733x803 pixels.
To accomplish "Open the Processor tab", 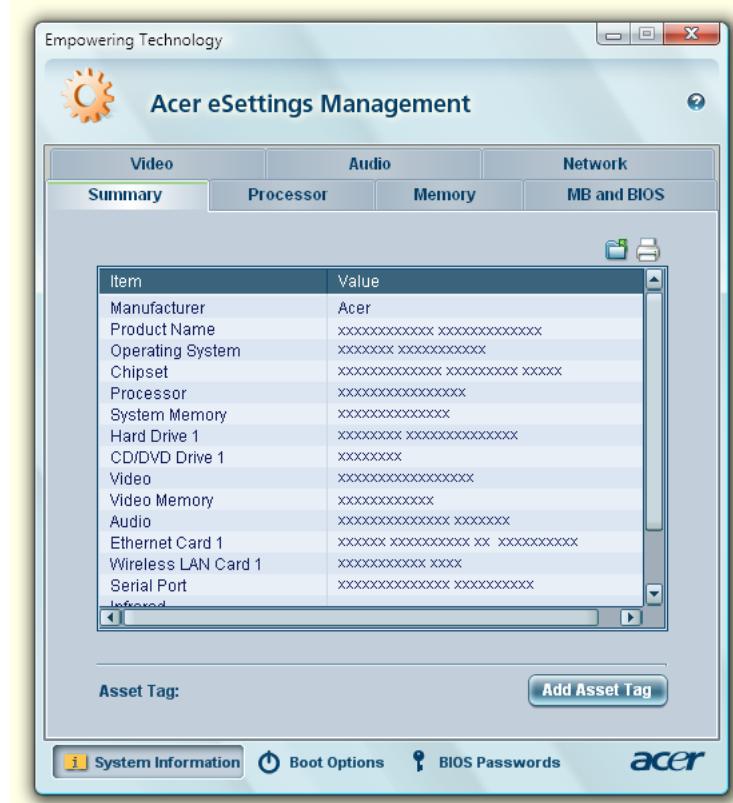I will [x=292, y=195].
